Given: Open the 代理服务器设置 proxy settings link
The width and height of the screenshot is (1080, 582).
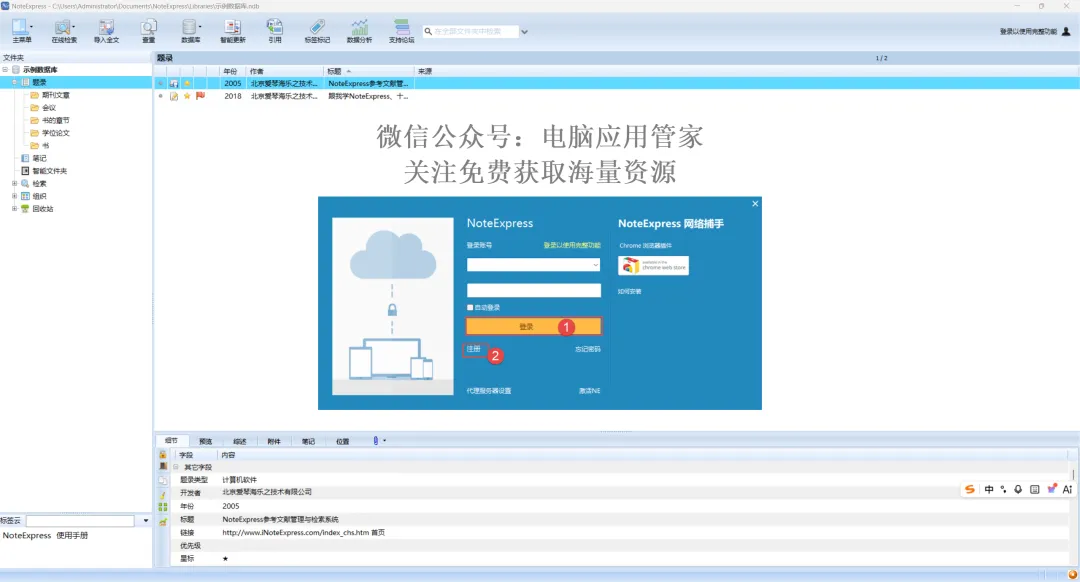Looking at the screenshot, I should coord(489,391).
